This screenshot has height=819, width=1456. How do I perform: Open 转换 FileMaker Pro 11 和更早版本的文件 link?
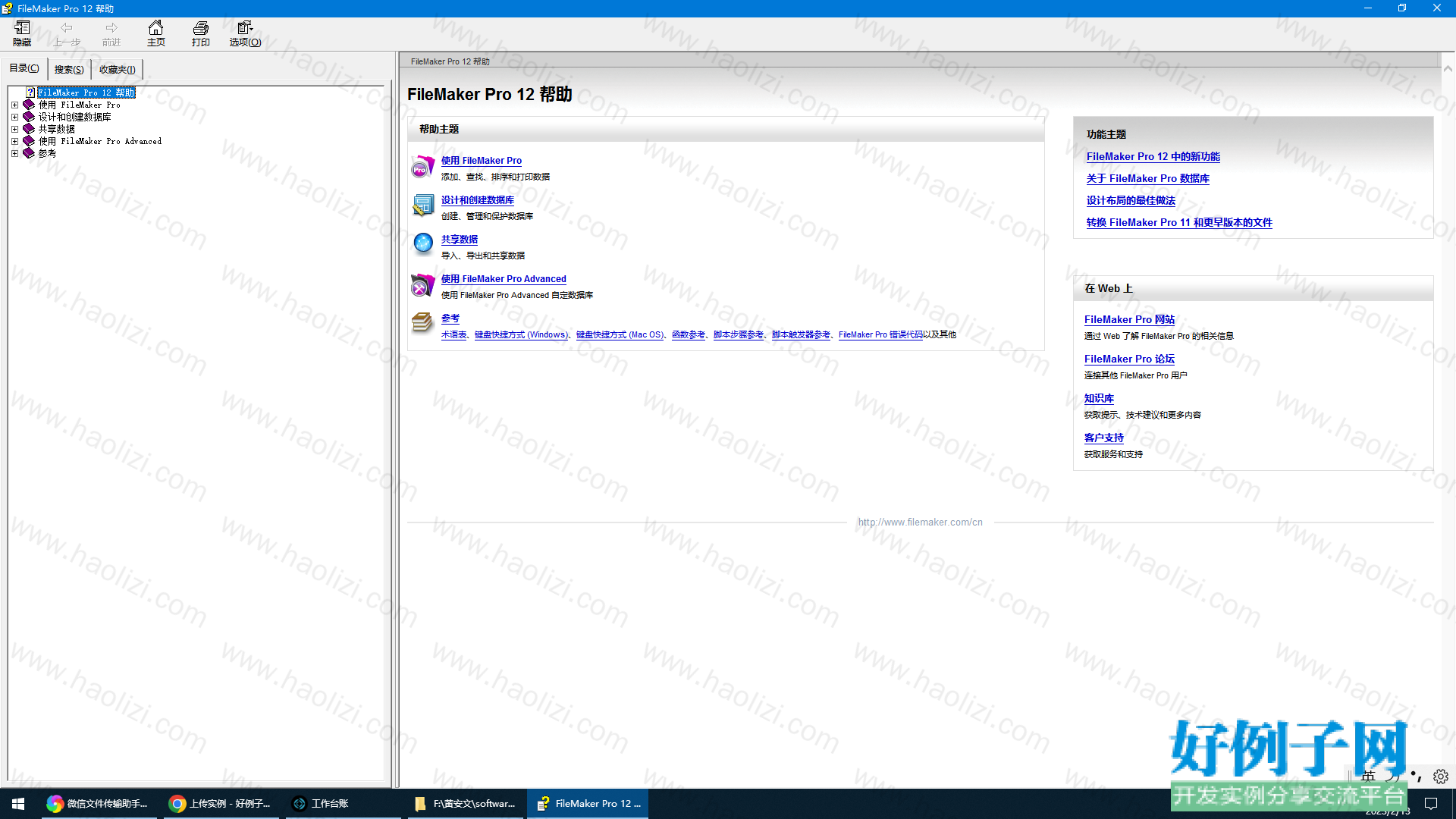[1179, 223]
